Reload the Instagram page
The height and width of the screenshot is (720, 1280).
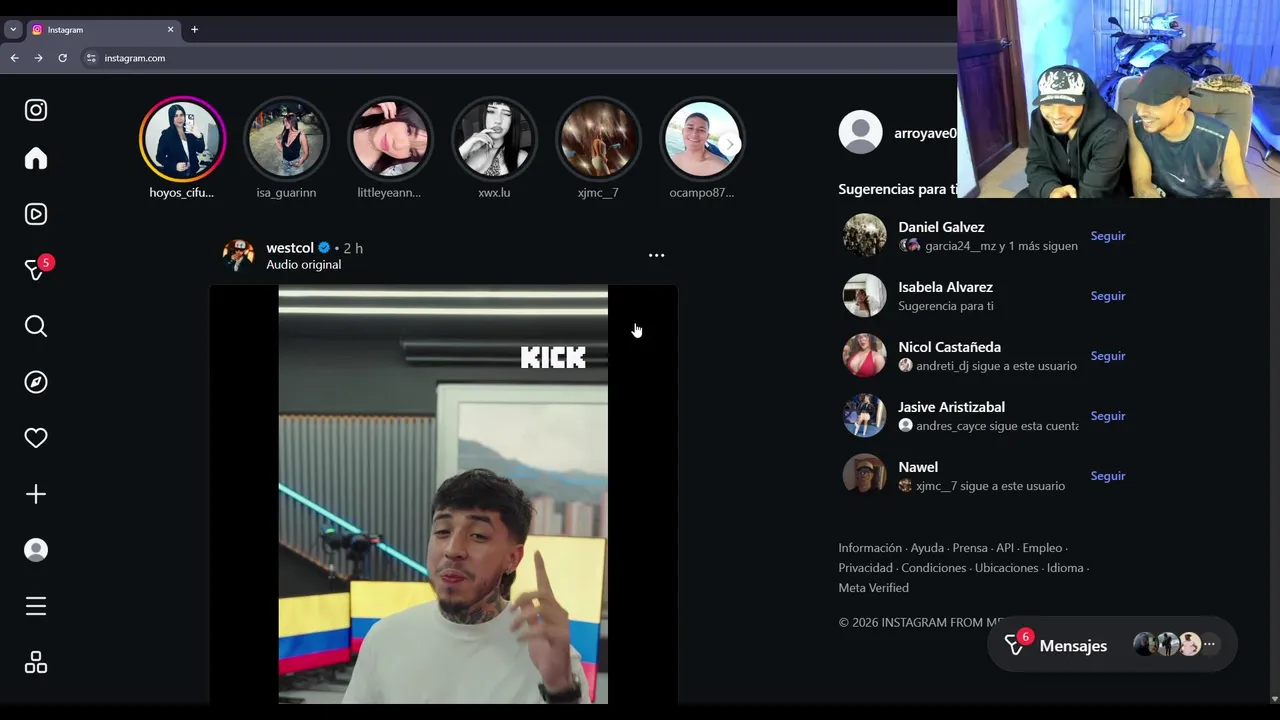click(62, 58)
